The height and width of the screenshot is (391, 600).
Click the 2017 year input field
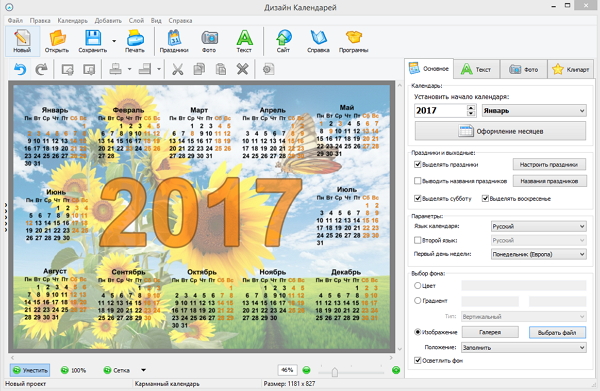coord(440,111)
